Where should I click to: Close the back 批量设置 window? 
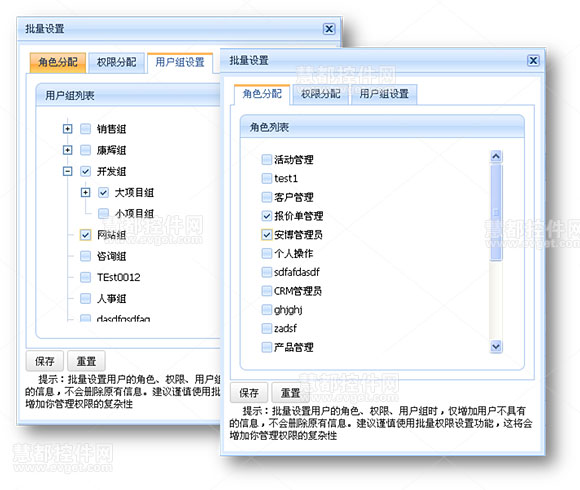[329, 29]
